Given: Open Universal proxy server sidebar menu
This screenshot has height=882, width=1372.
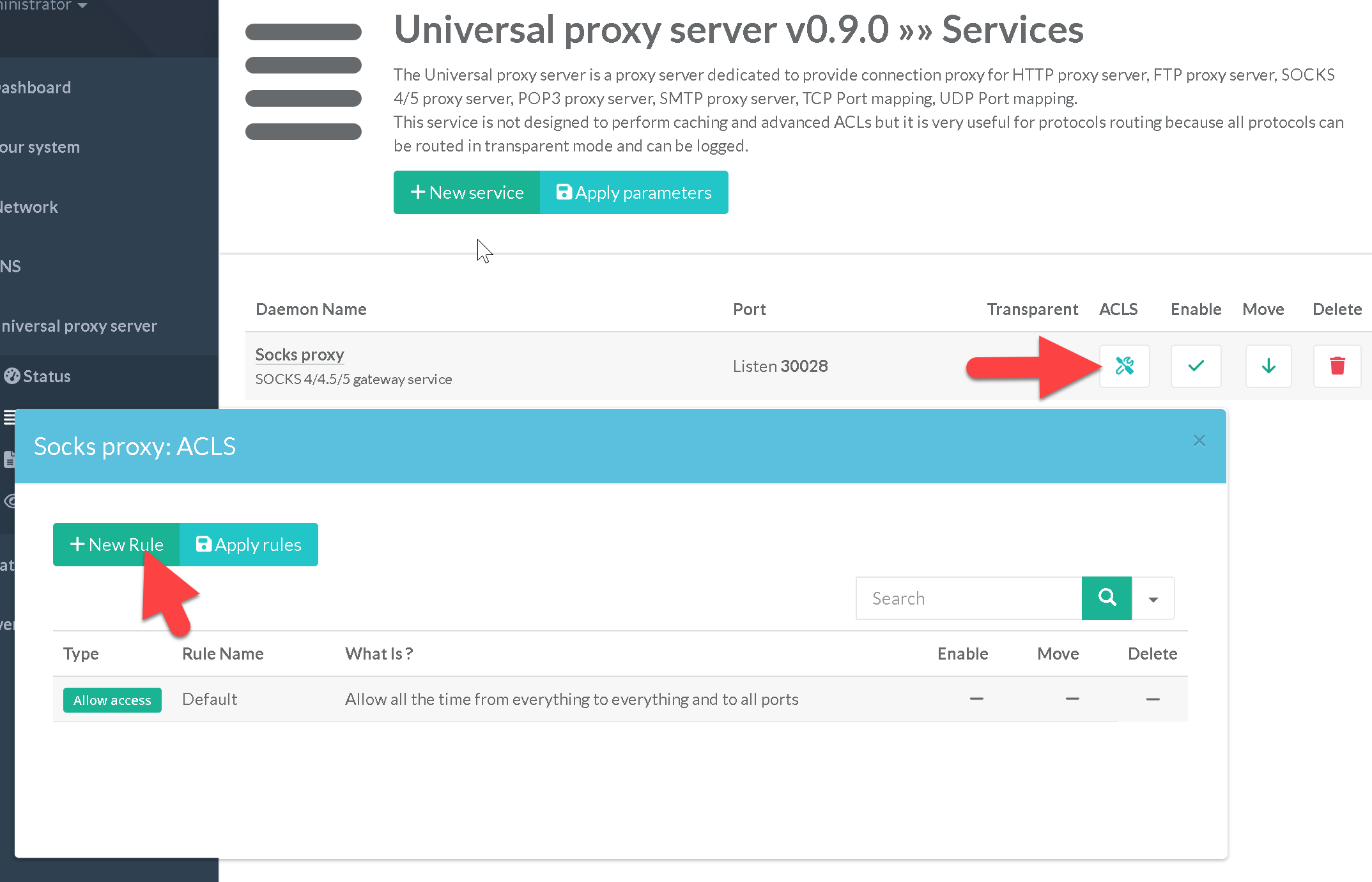Looking at the screenshot, I should 79,326.
